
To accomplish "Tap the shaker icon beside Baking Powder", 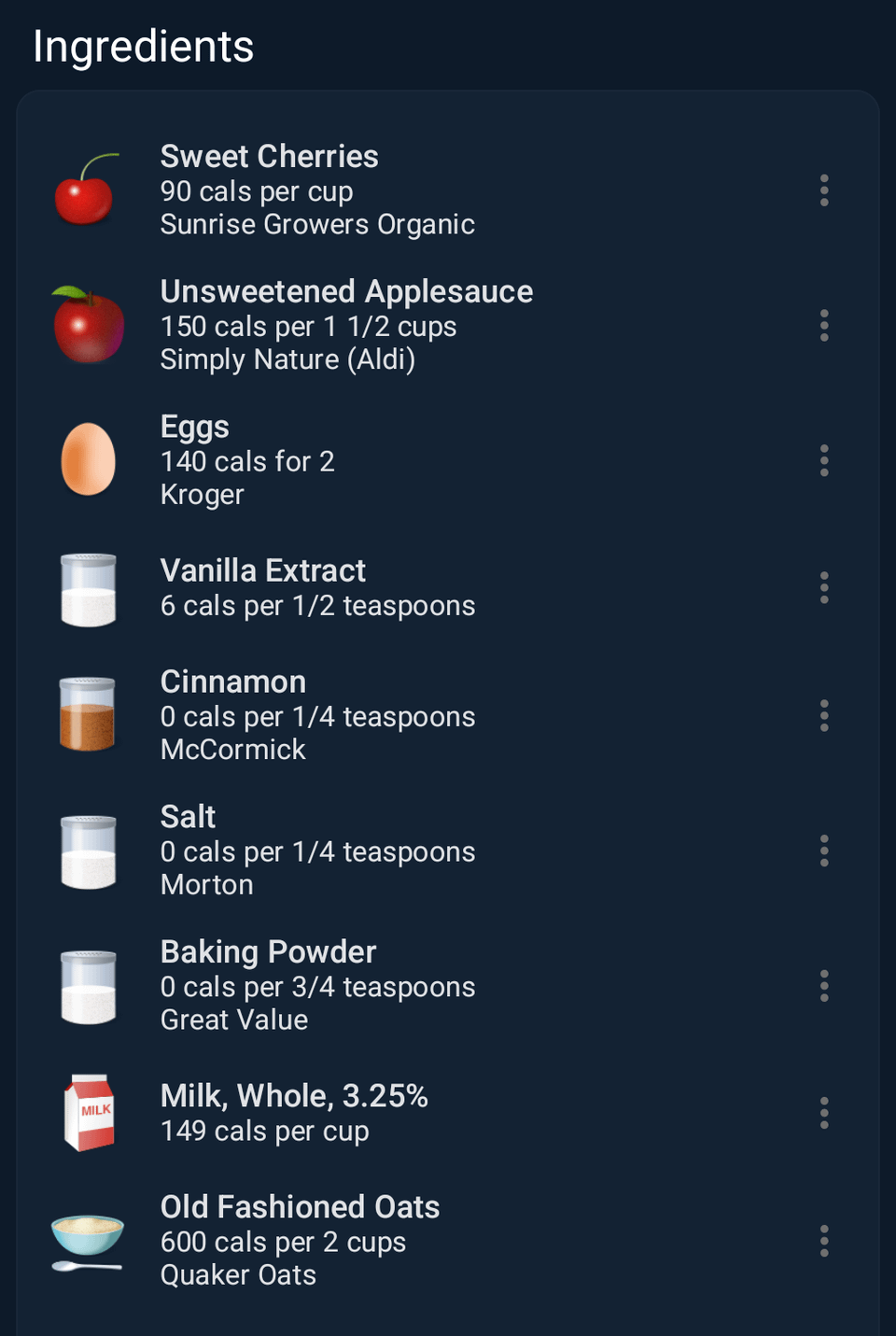I will [88, 987].
